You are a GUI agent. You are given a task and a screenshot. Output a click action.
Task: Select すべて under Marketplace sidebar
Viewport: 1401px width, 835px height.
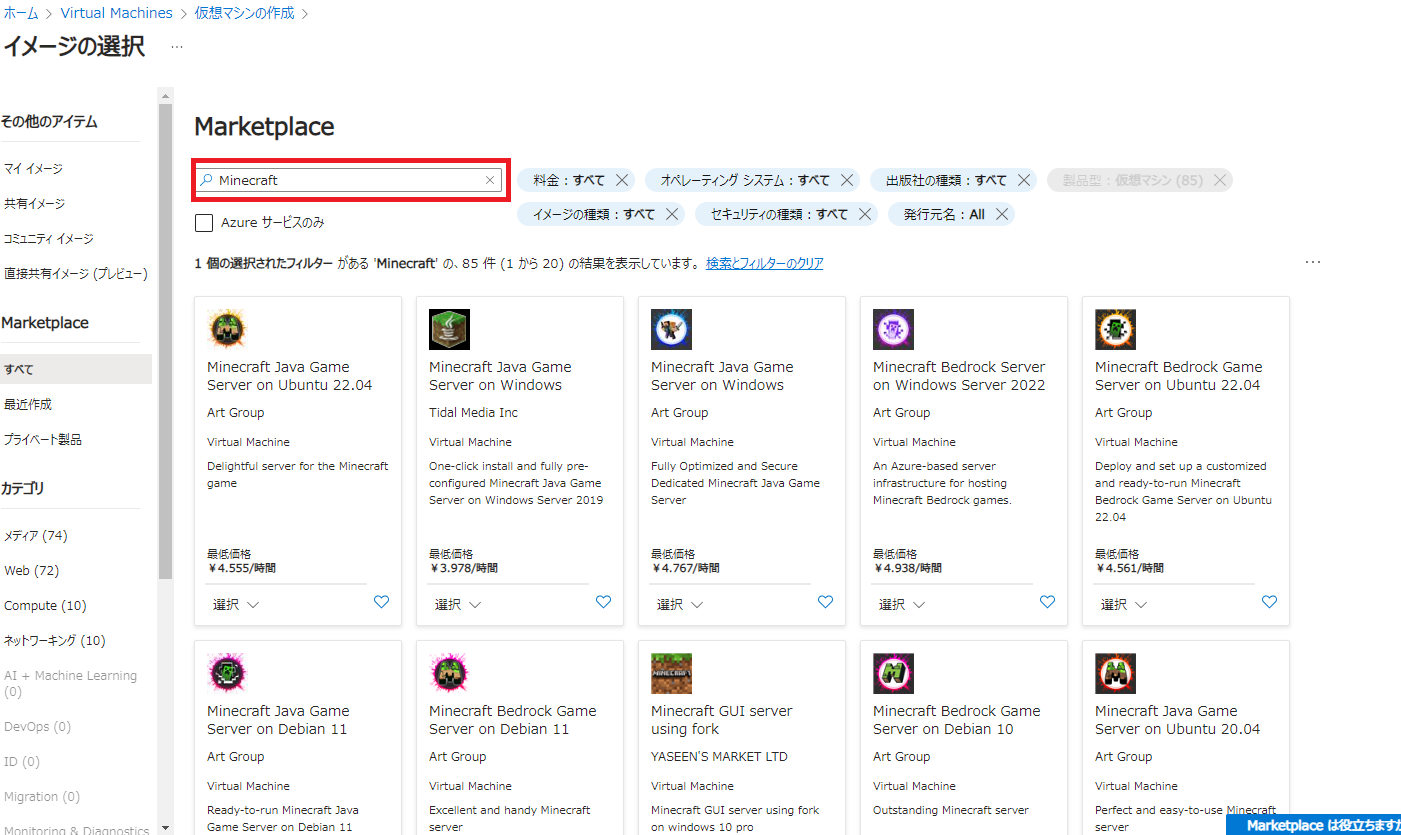[x=76, y=369]
